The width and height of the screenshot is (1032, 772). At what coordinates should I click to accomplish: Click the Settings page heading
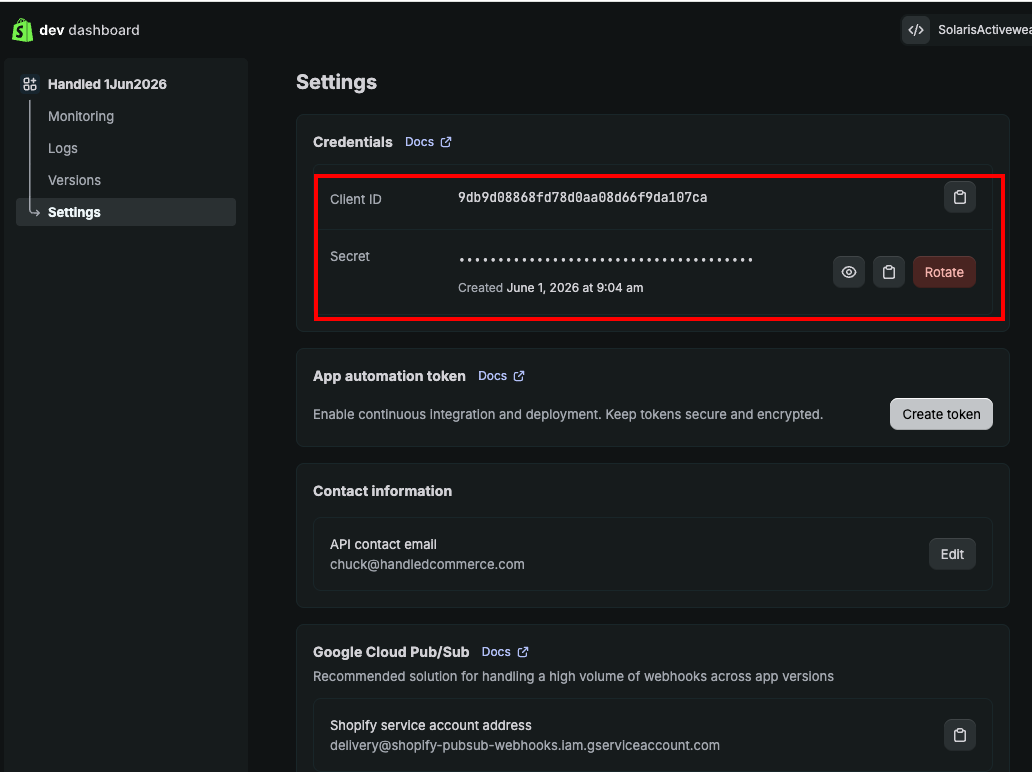click(336, 82)
